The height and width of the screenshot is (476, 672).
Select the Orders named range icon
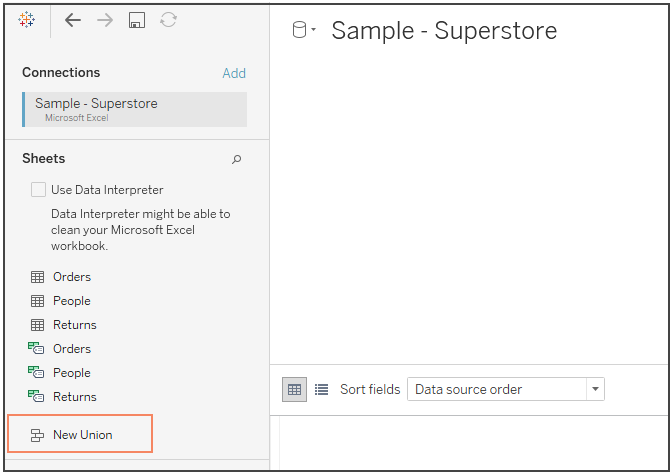(x=36, y=348)
